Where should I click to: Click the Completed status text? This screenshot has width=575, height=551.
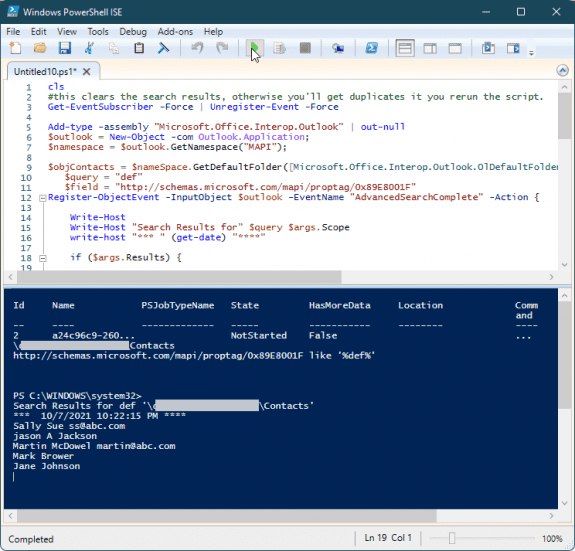[x=31, y=539]
